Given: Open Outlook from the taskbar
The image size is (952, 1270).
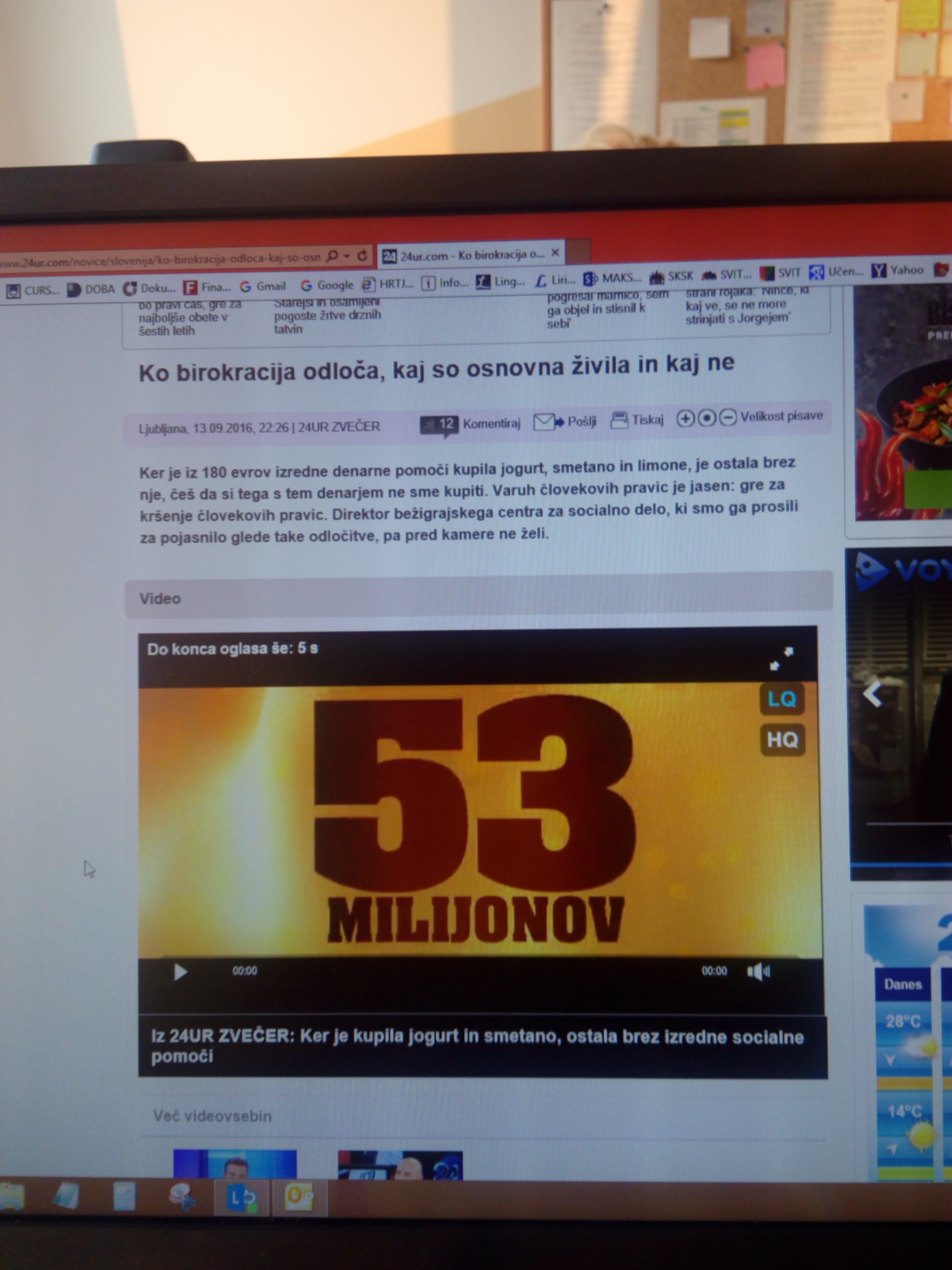Looking at the screenshot, I should pos(298,1197).
